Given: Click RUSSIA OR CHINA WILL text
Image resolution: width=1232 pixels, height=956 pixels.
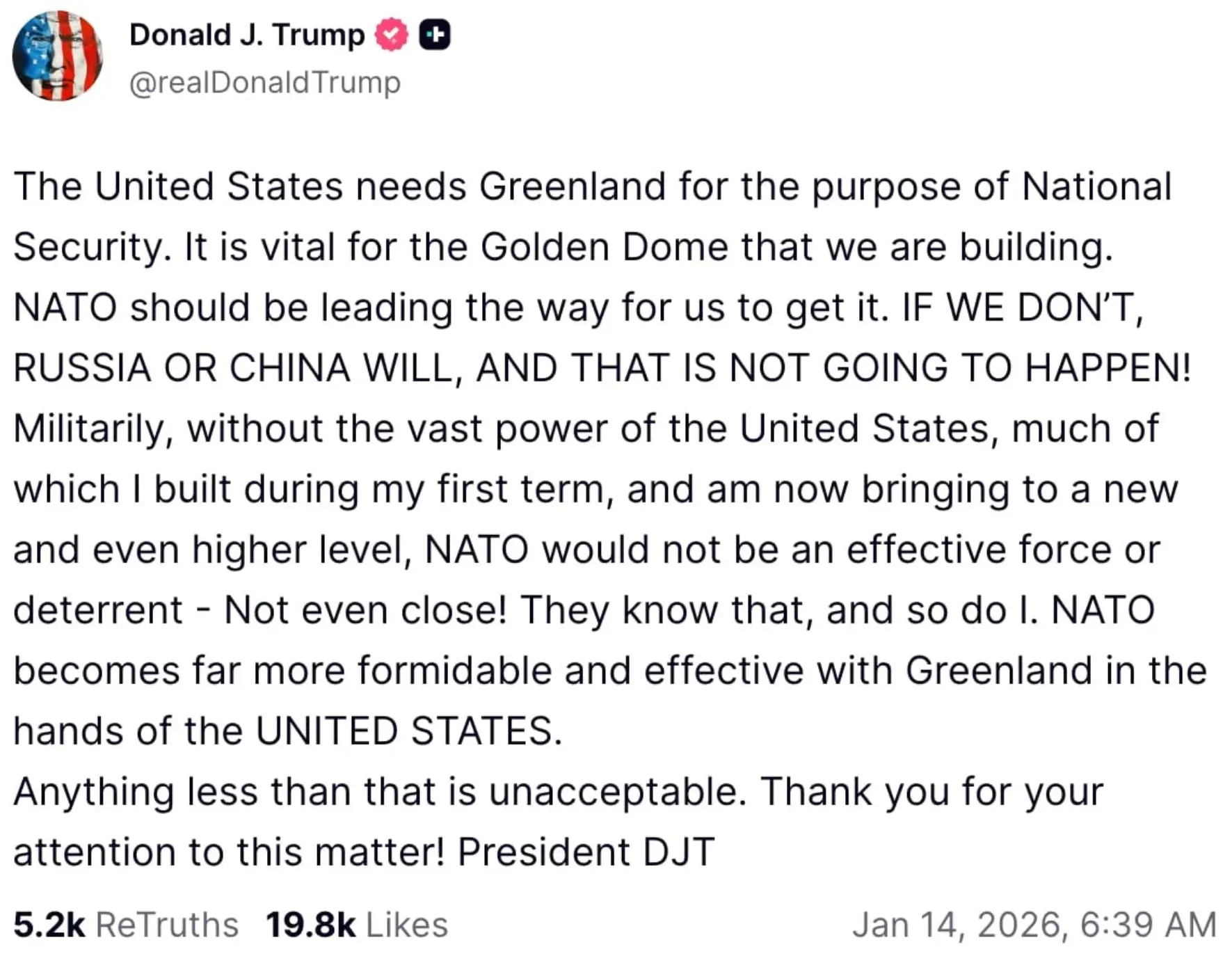Looking at the screenshot, I should pyautogui.click(x=238, y=367).
